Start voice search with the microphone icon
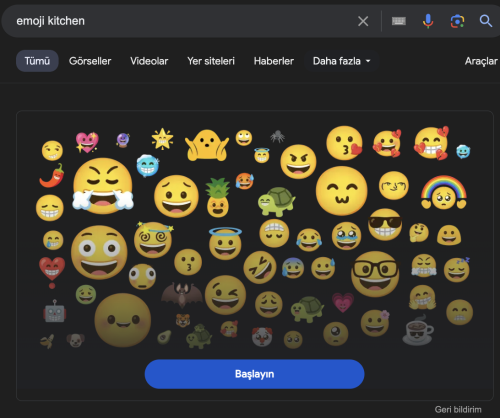Image resolution: width=500 pixels, height=418 pixels. [428, 21]
